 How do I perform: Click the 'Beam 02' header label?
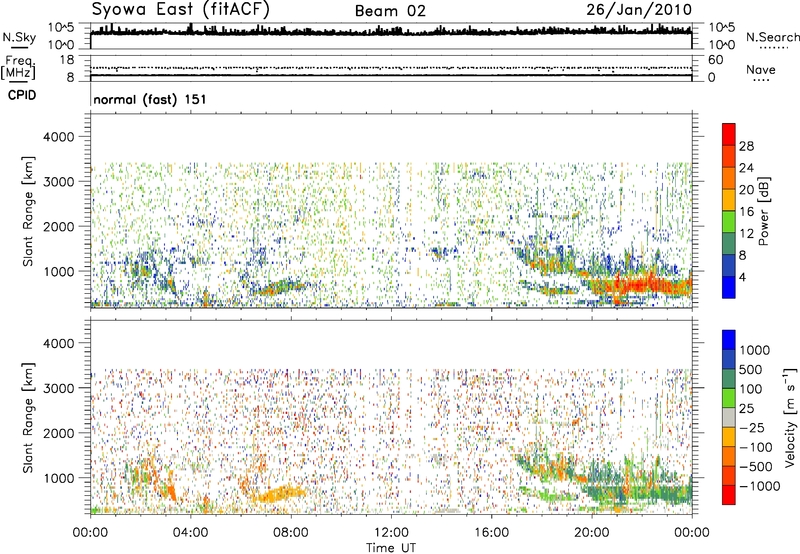[x=390, y=11]
